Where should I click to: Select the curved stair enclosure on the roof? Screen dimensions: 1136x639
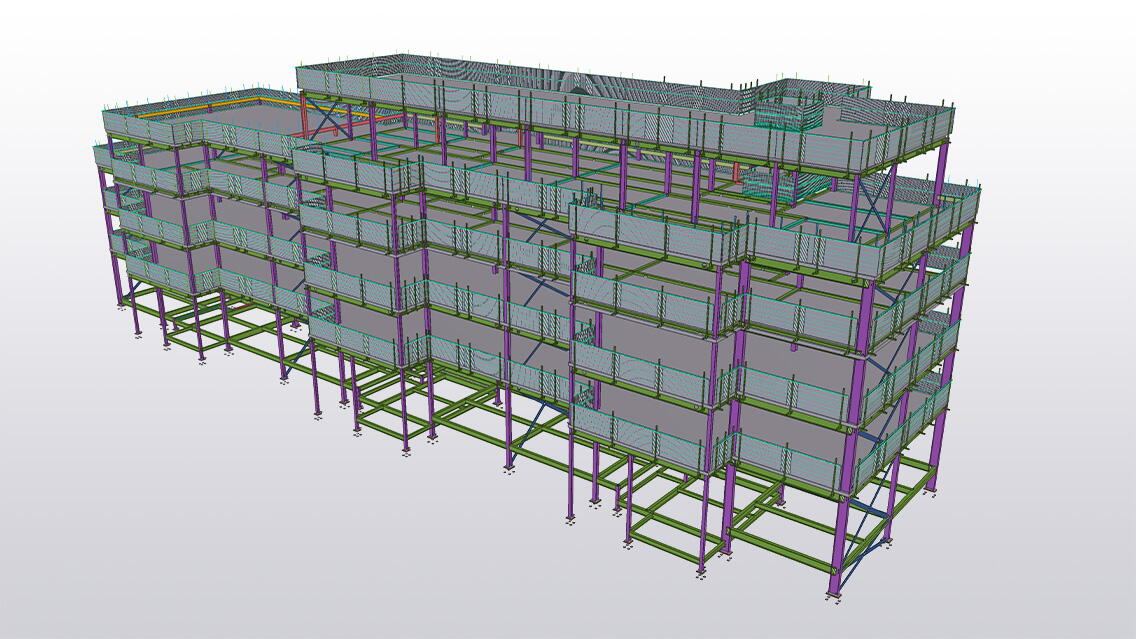coord(790,114)
